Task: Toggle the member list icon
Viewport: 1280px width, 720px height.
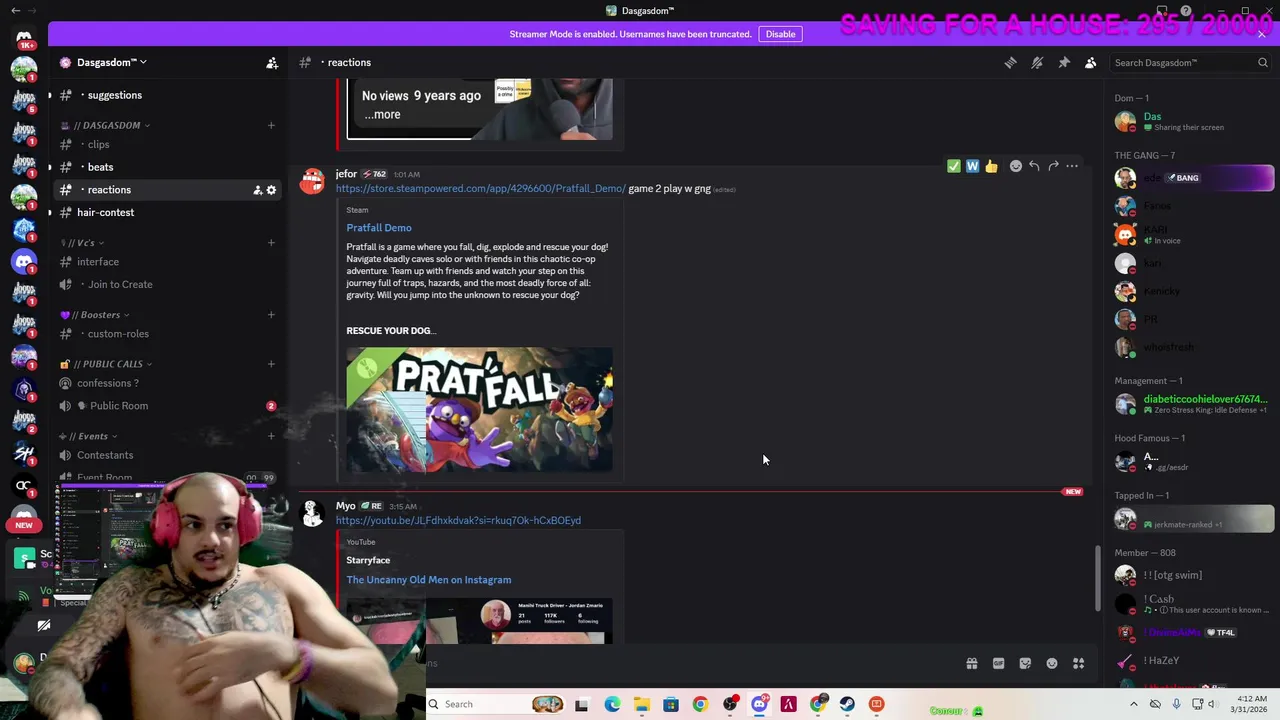Action: (1091, 62)
